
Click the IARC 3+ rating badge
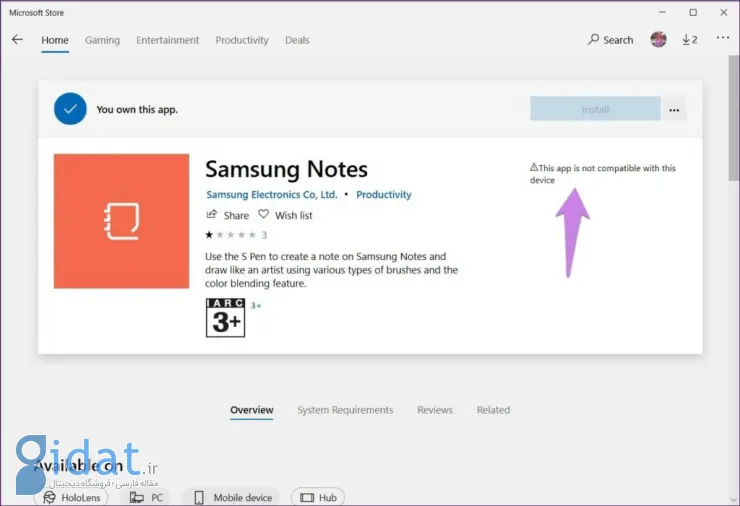225,318
